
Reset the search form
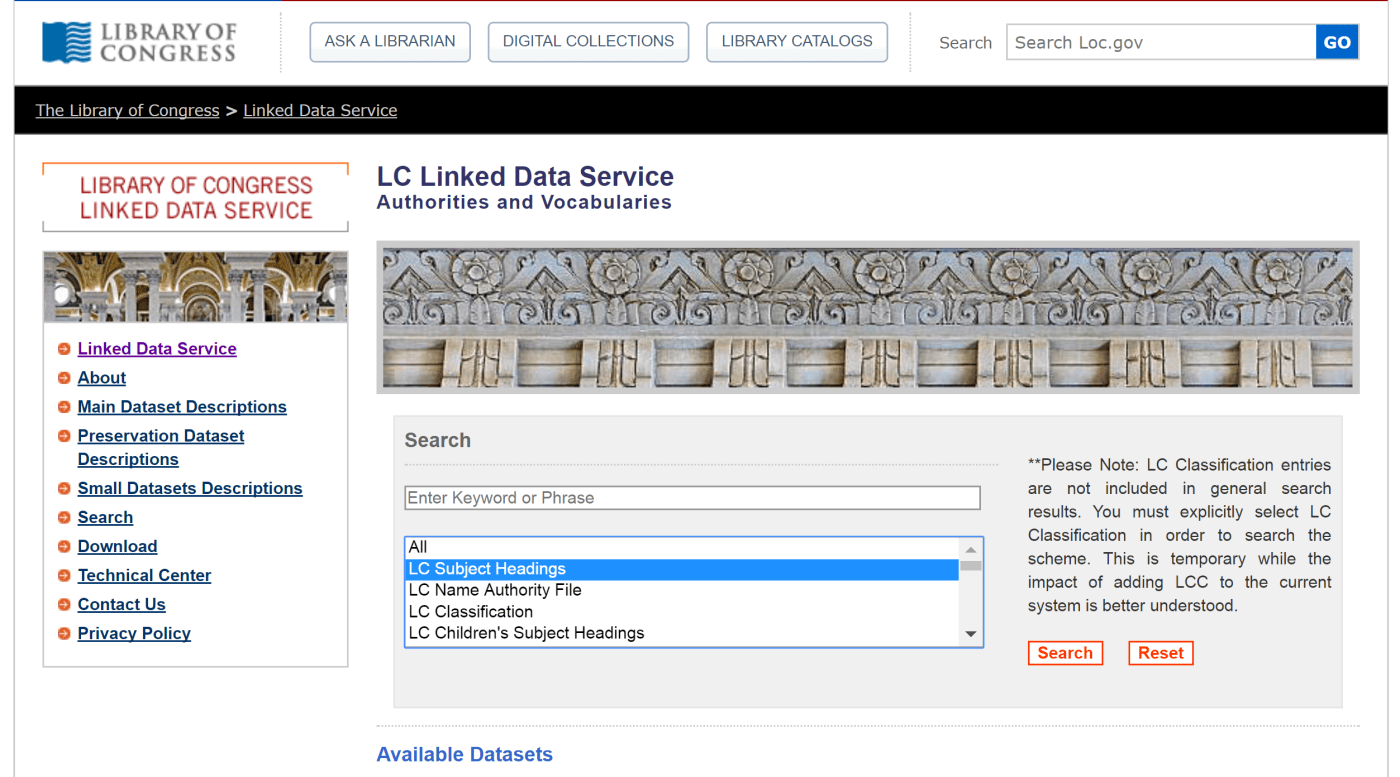[x=1160, y=653]
